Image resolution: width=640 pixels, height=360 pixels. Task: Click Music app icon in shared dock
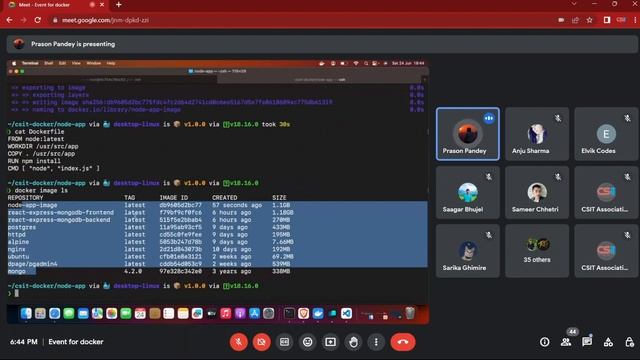(x=226, y=313)
